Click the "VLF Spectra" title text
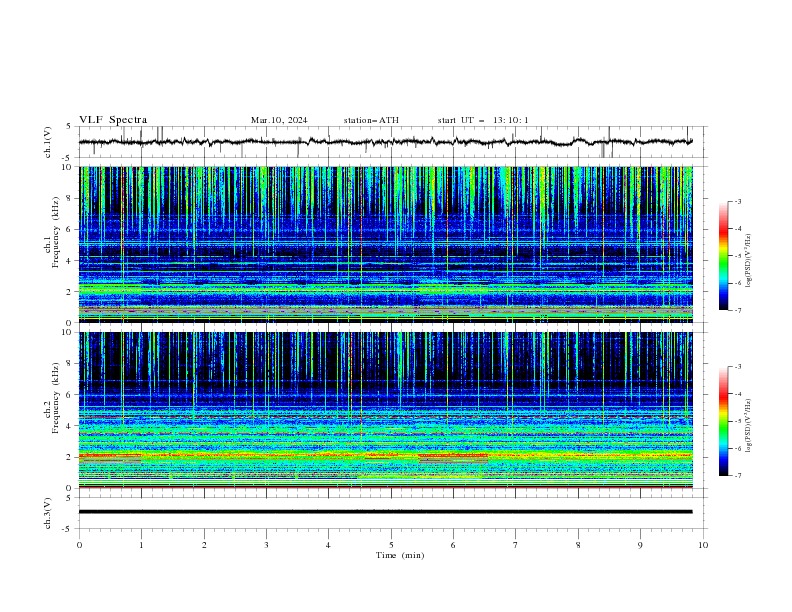792x612 pixels. coord(113,120)
